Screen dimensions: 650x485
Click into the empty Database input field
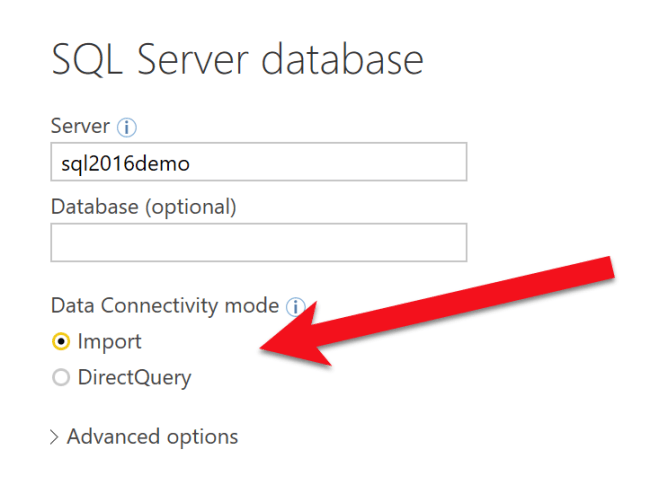258,242
